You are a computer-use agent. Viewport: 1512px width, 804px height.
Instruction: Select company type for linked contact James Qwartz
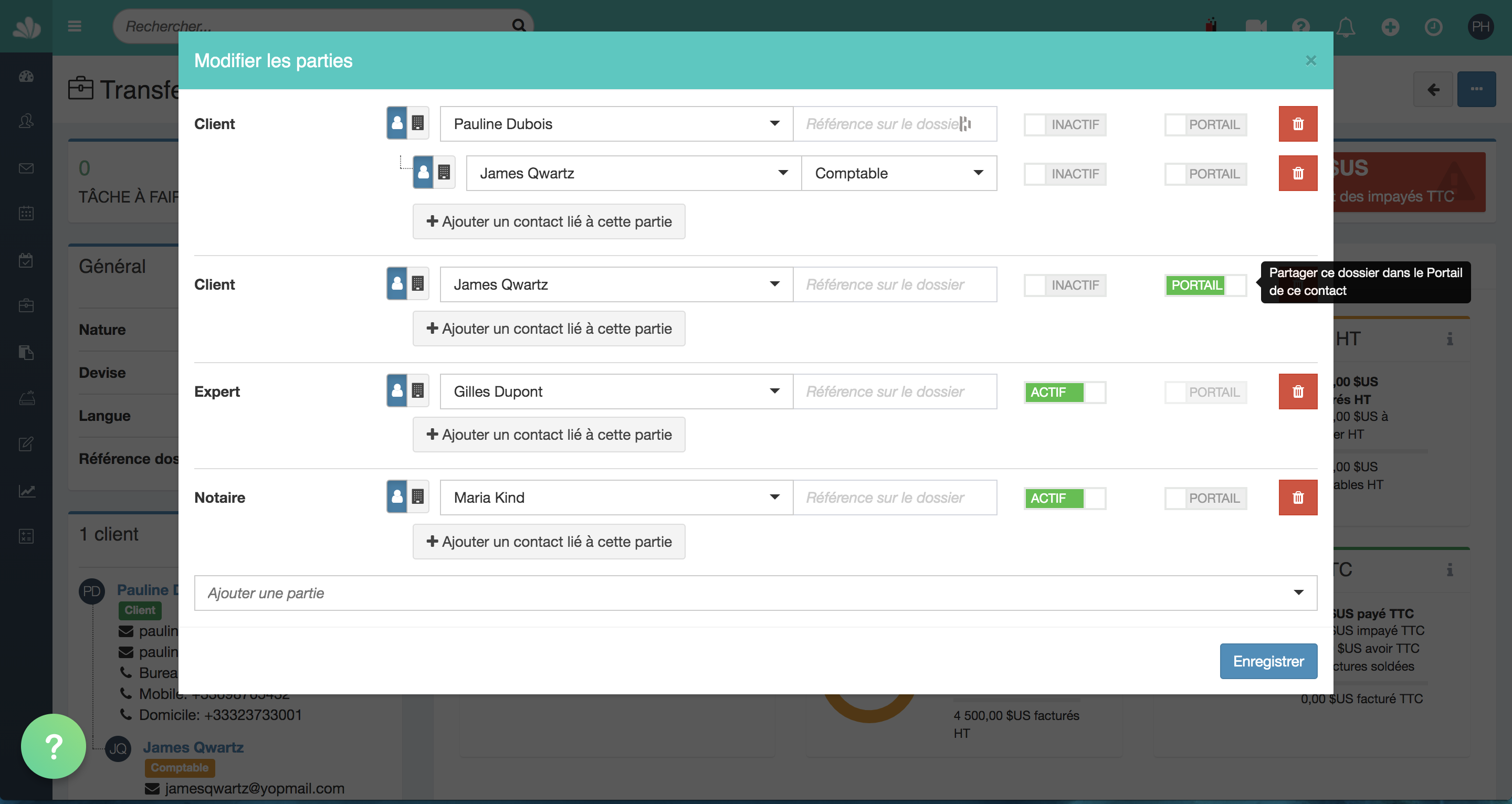pos(444,173)
